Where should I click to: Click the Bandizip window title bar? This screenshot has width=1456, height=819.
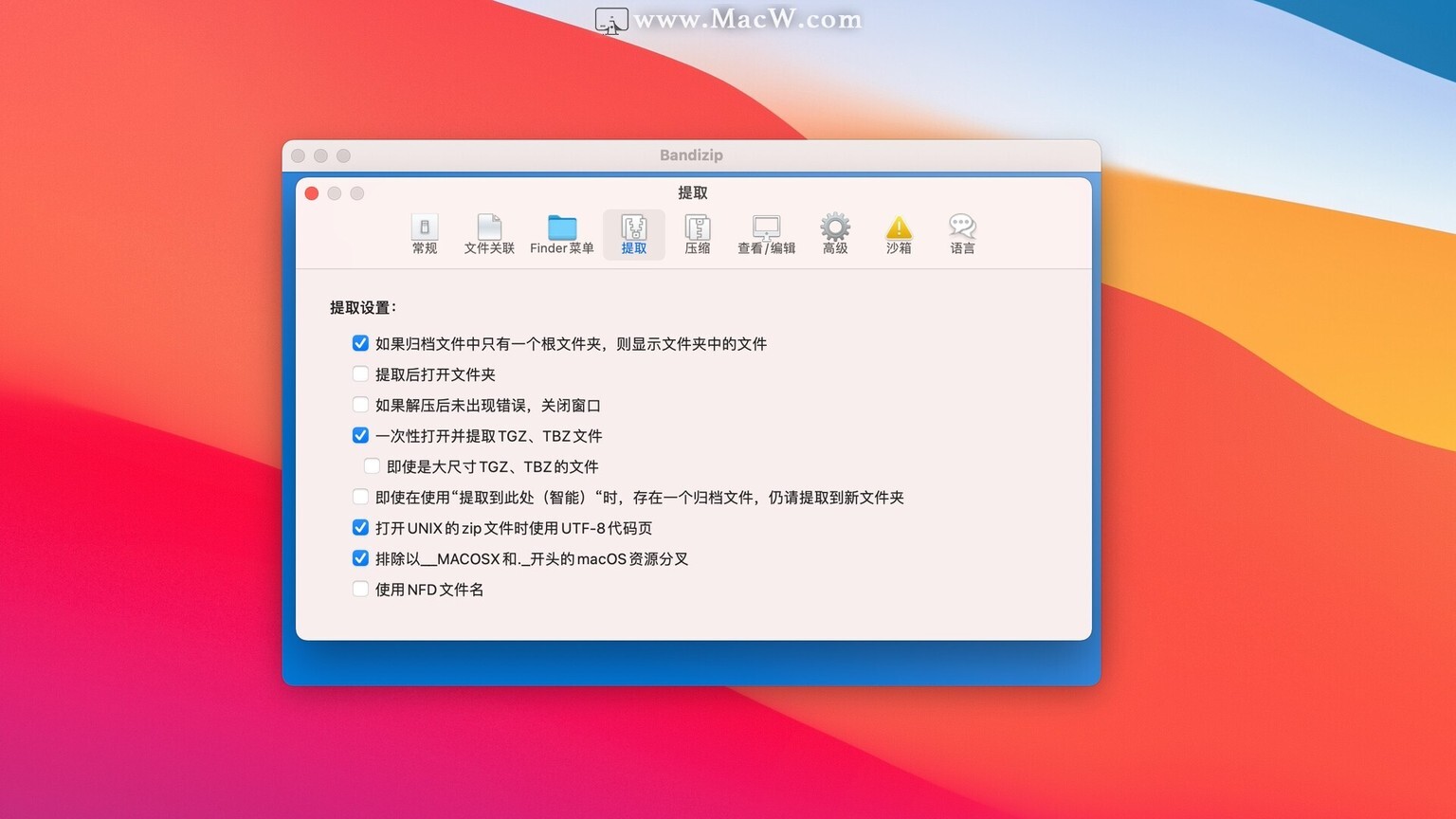[691, 155]
